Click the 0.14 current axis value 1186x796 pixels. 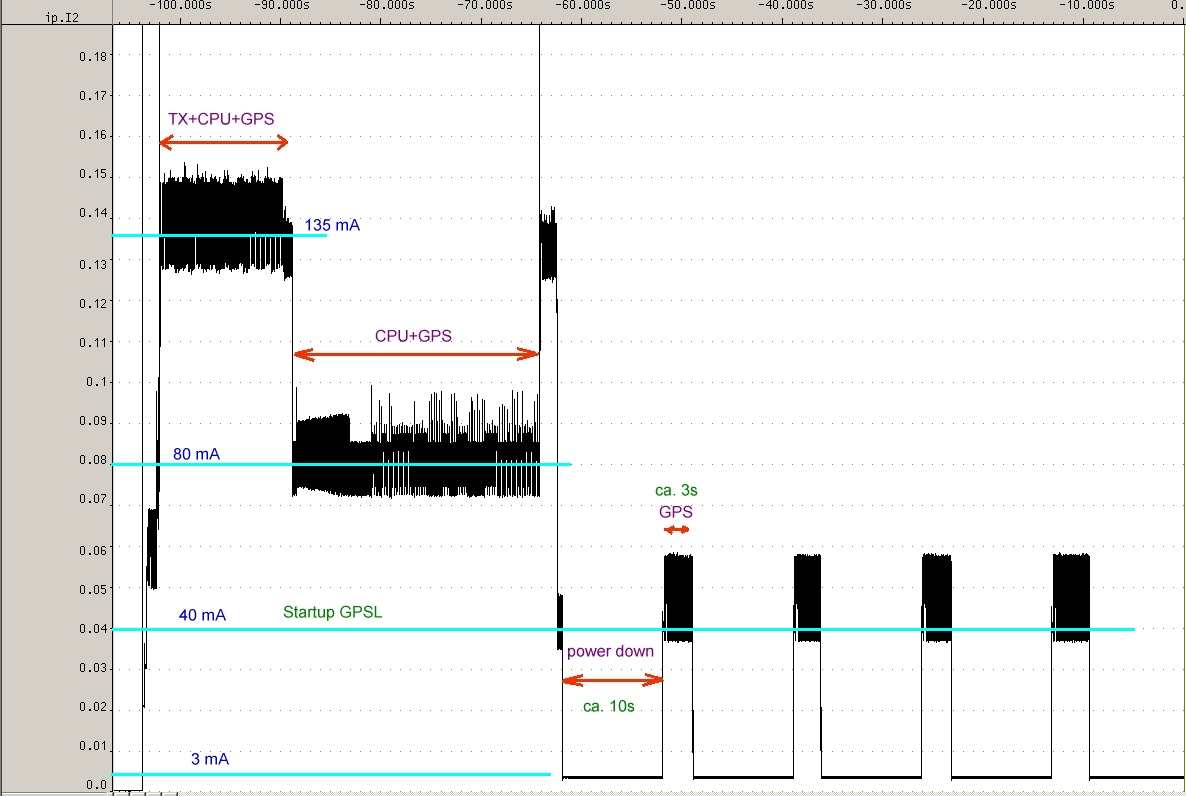(x=94, y=213)
